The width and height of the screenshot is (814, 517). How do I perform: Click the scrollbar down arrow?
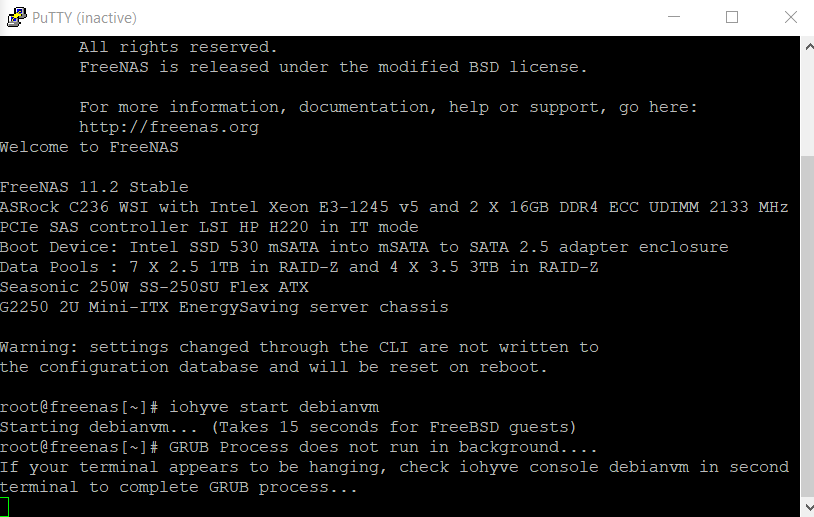pos(807,508)
